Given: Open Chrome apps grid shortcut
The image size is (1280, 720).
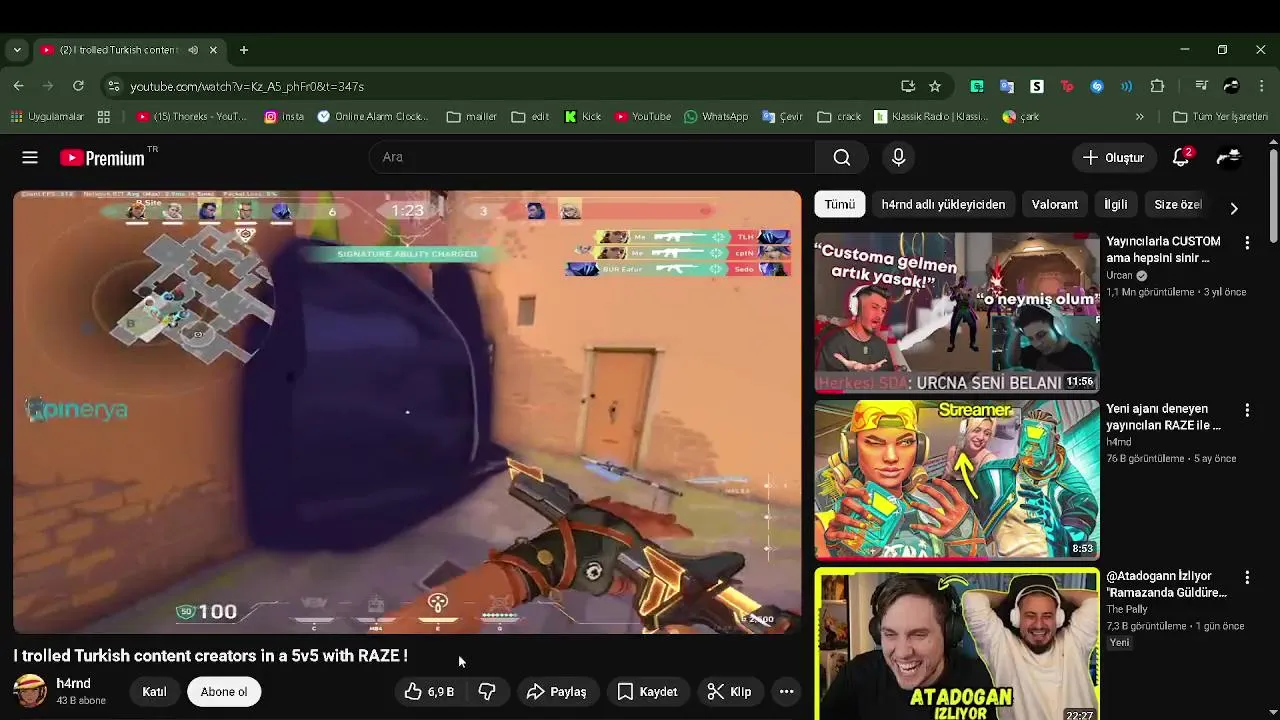Looking at the screenshot, I should 103,117.
